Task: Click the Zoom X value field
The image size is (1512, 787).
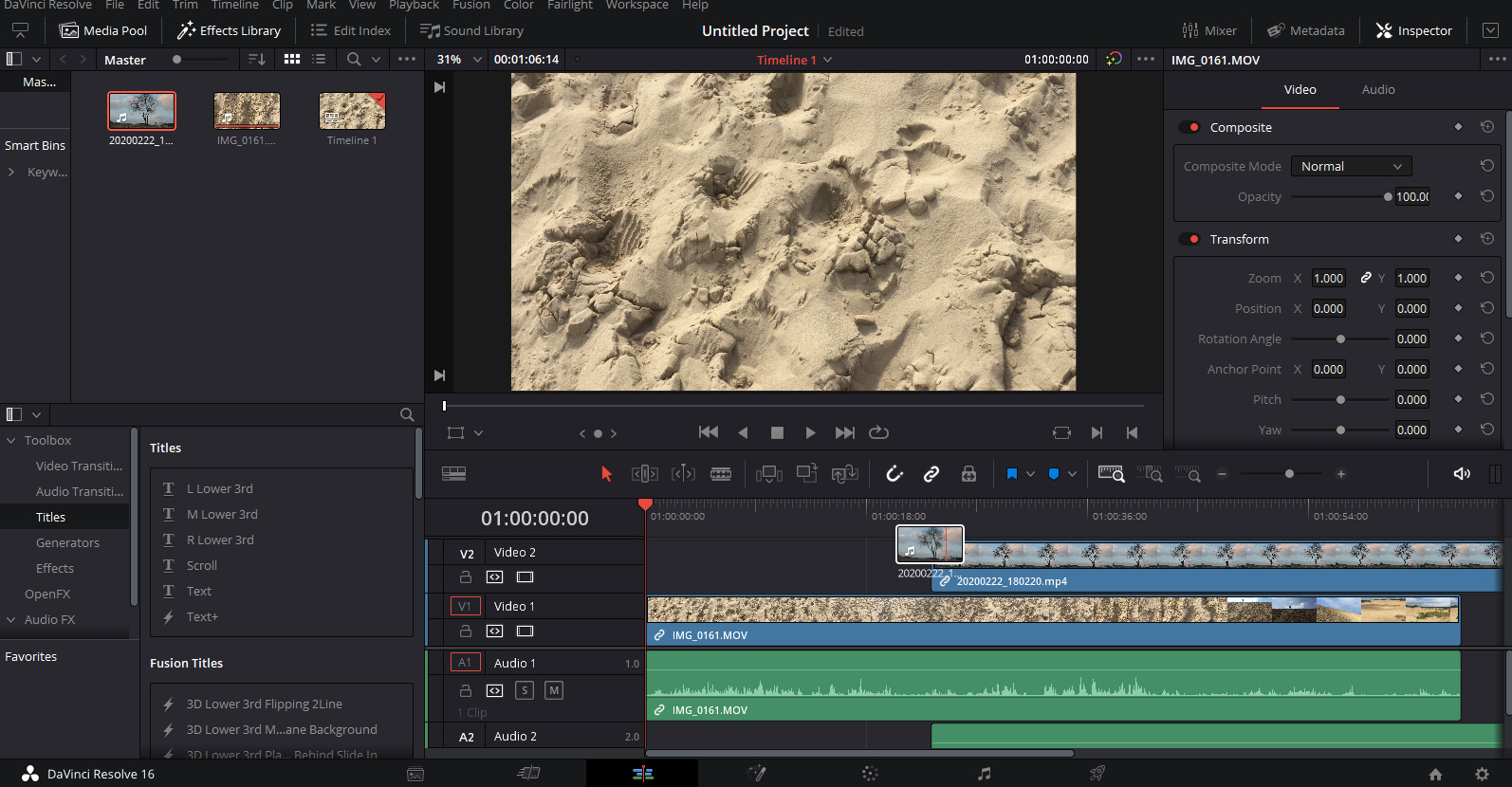Action: point(1328,279)
